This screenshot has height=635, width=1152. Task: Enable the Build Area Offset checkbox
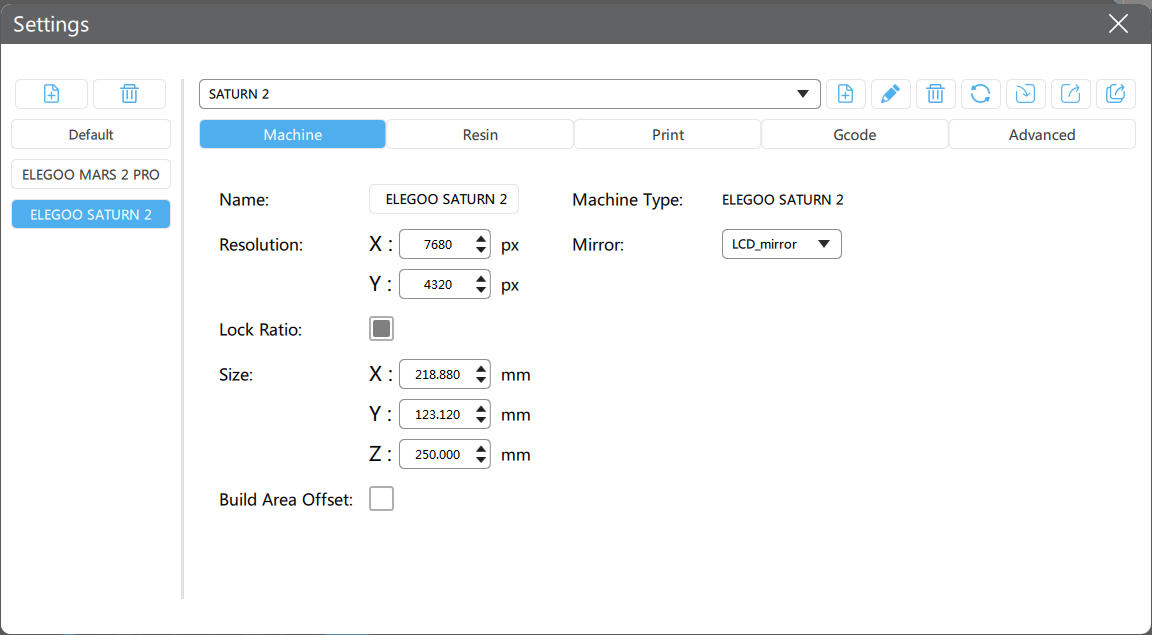pyautogui.click(x=381, y=499)
